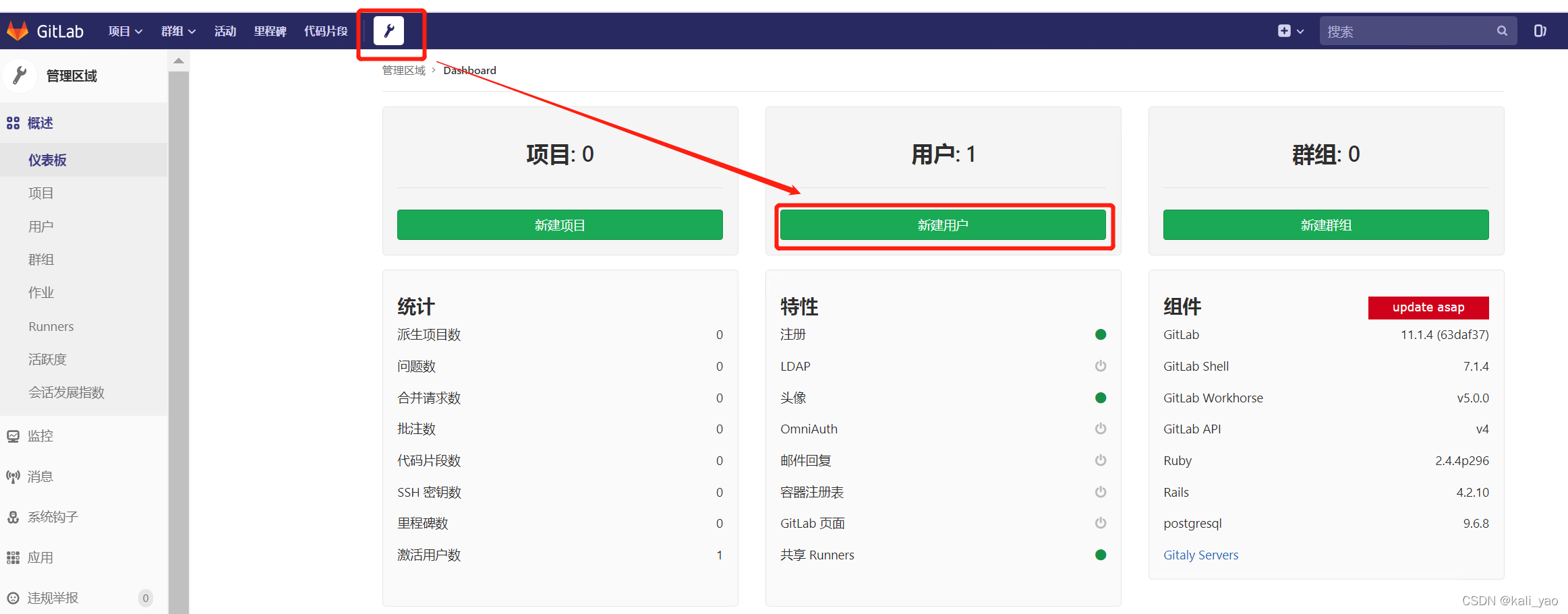Image resolution: width=1568 pixels, height=614 pixels.
Task: Open 里程碑 in the top navigation
Action: coord(270,31)
